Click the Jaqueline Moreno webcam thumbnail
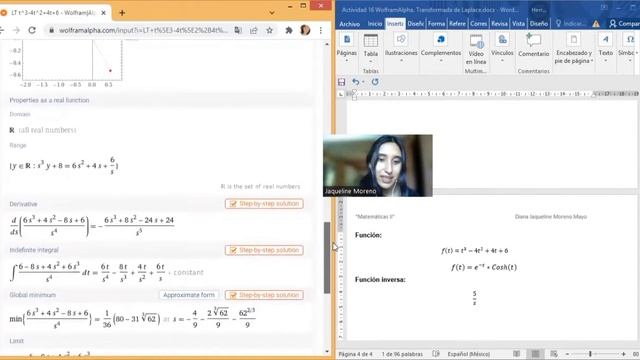640x360 pixels. 378,166
